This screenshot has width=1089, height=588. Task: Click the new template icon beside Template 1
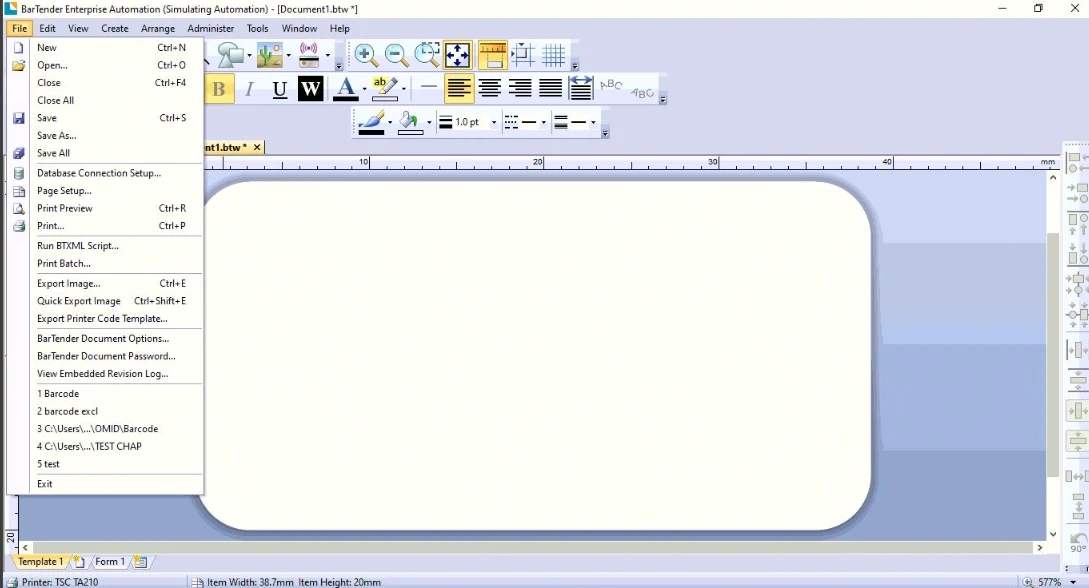pos(78,562)
